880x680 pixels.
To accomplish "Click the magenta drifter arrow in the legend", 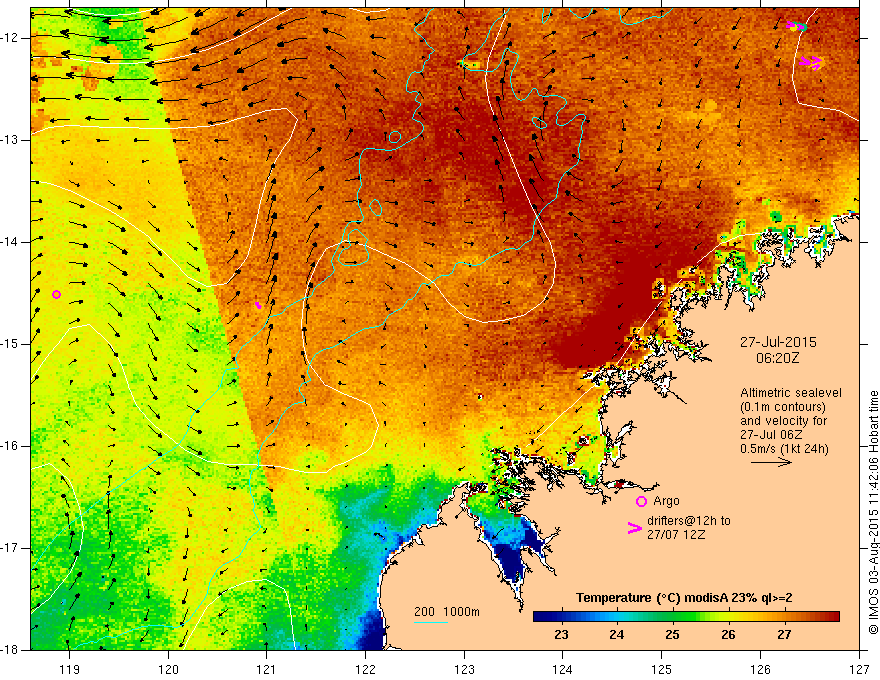I will [x=635, y=527].
